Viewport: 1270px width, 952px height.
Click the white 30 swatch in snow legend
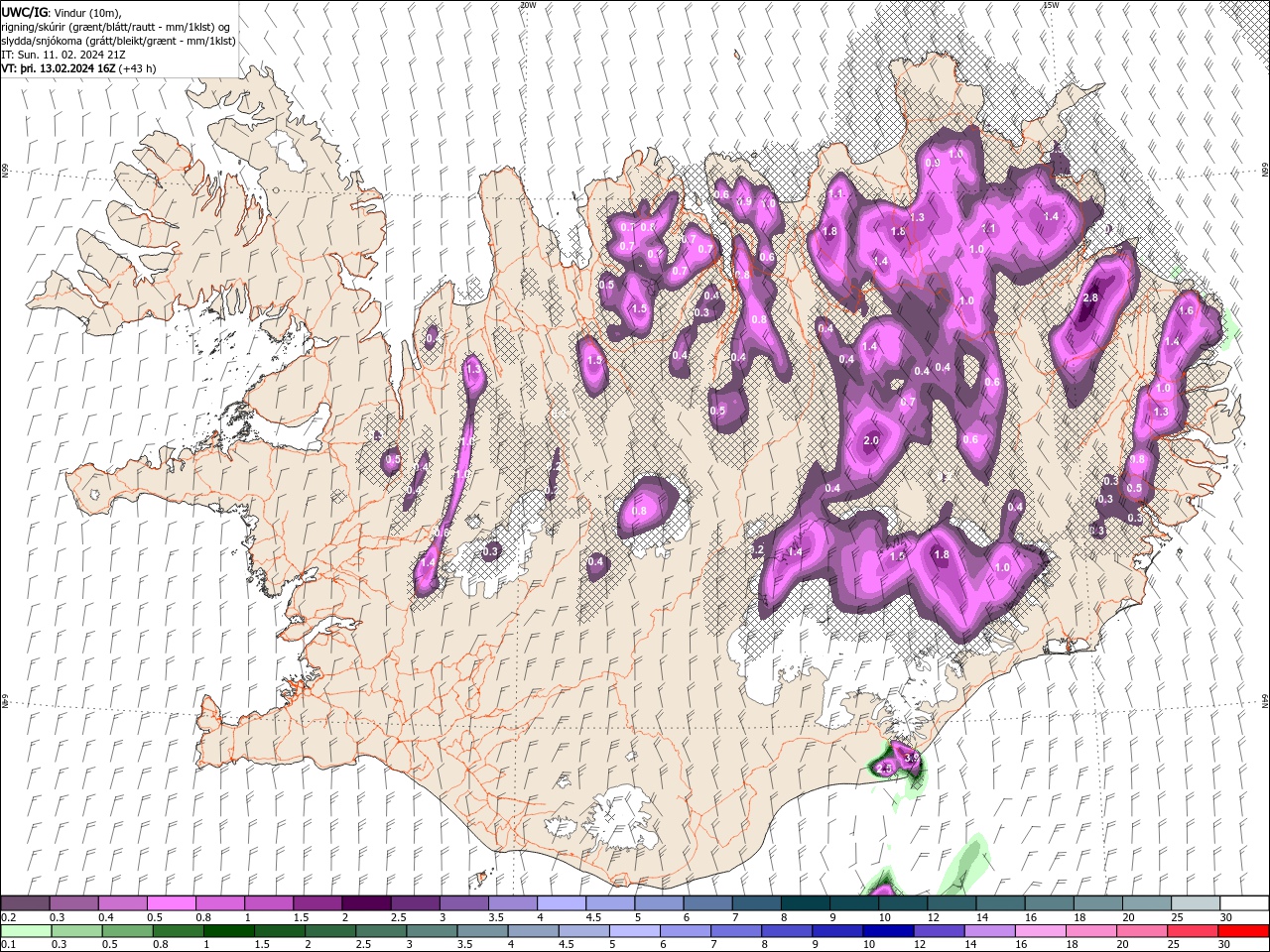(x=1244, y=903)
